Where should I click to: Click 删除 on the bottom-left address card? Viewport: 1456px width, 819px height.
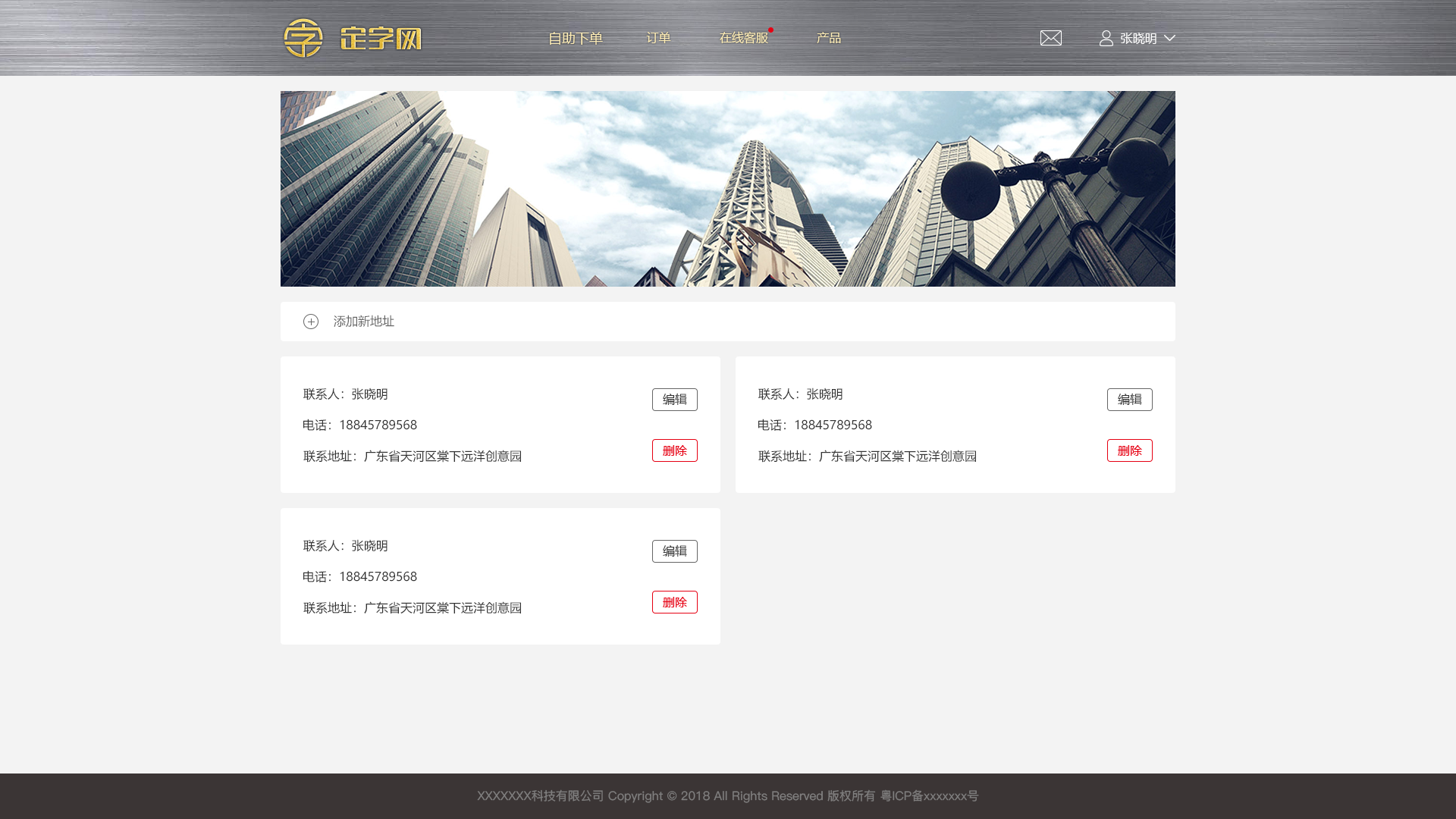point(675,602)
